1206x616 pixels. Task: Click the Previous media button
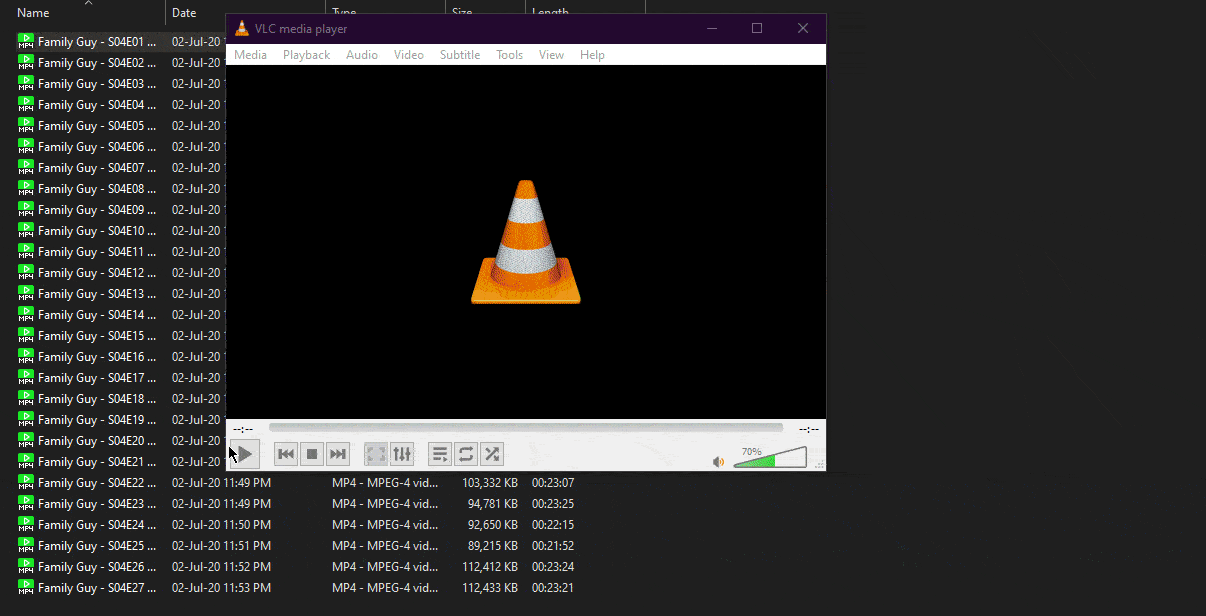286,455
